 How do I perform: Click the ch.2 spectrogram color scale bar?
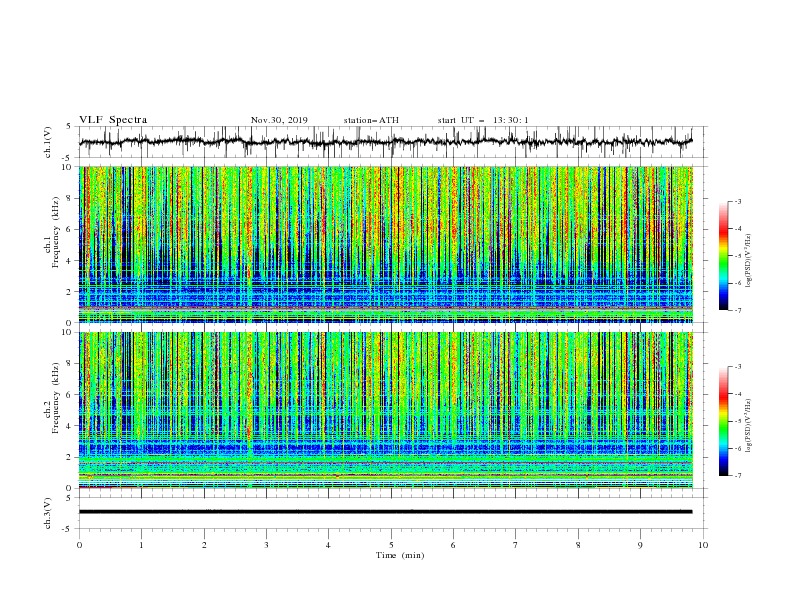723,421
